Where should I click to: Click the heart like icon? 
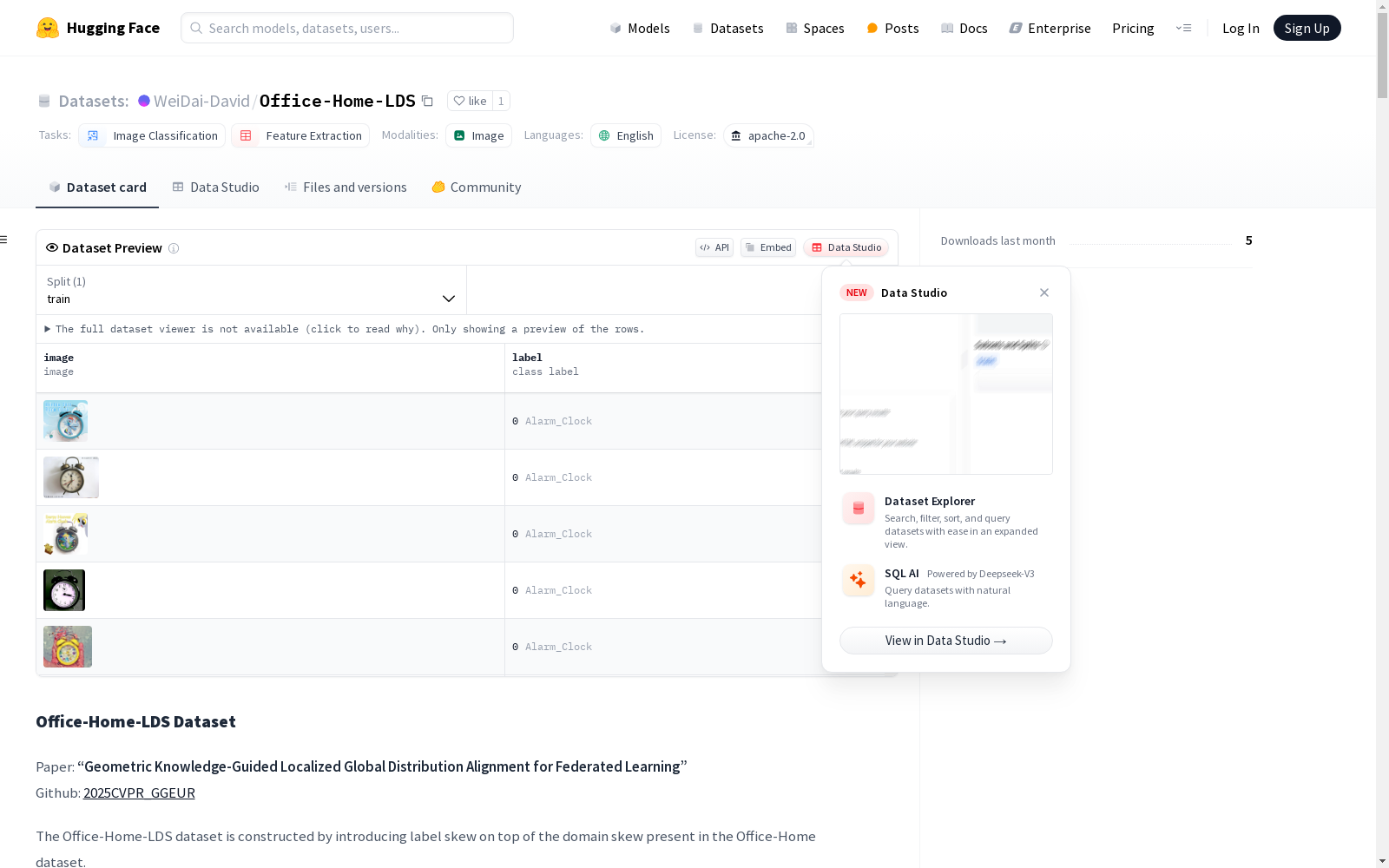click(x=459, y=101)
